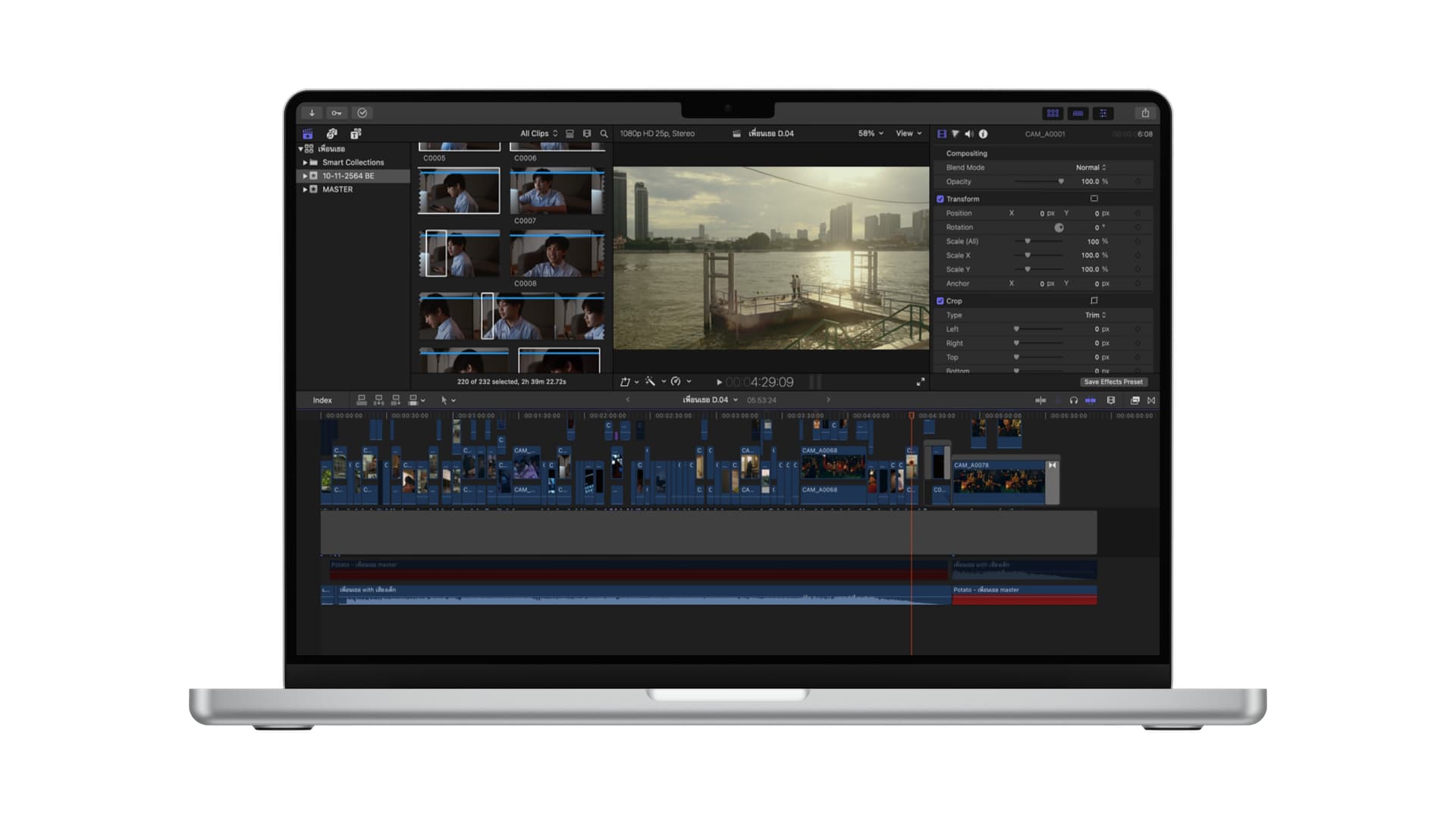
Task: Toggle audio skimming headphones icon
Action: click(1073, 400)
